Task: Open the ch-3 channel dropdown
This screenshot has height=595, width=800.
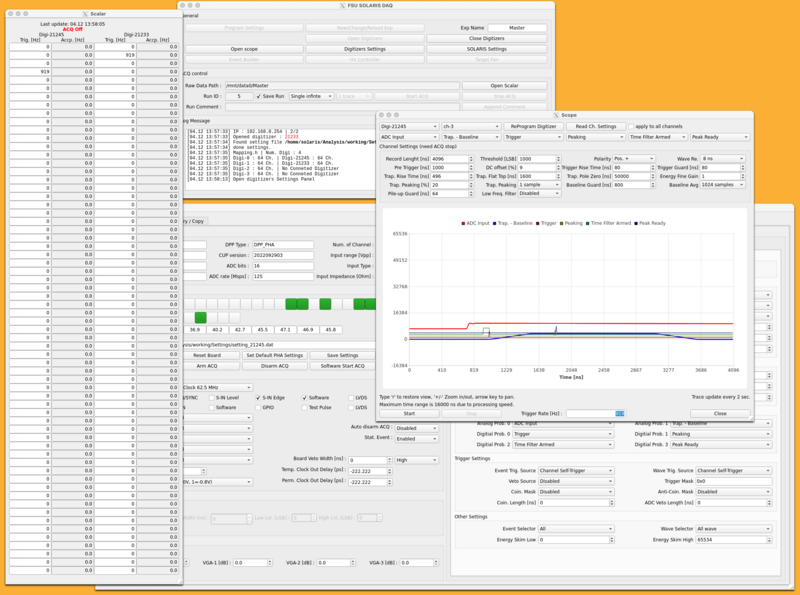Action: 471,127
